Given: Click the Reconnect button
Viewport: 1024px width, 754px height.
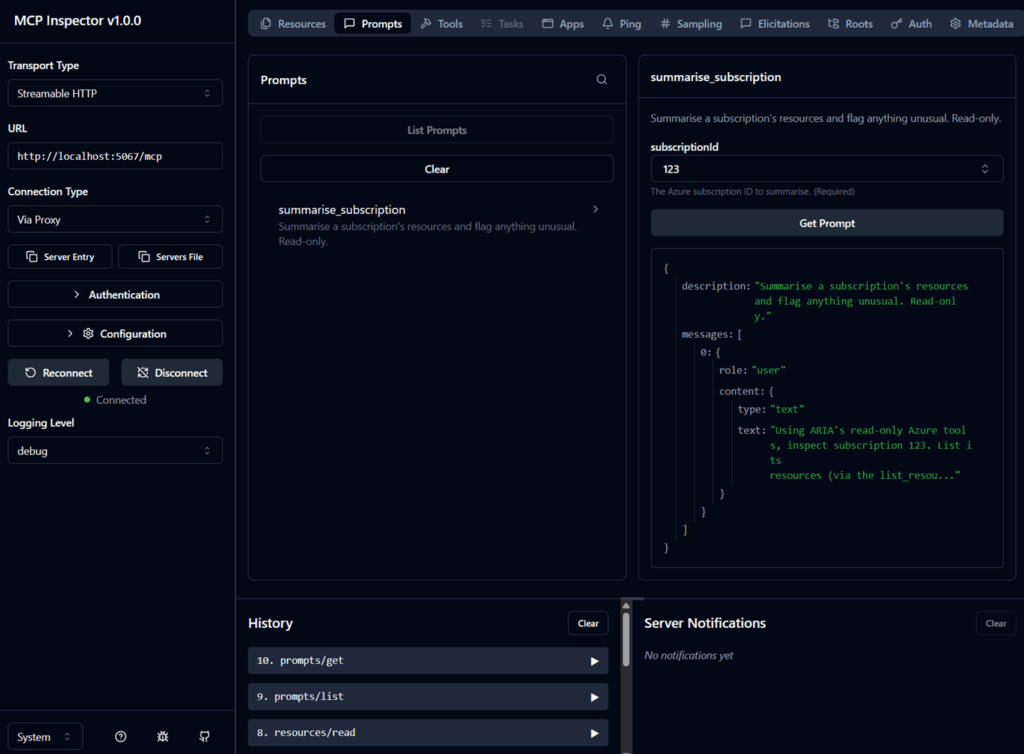Looking at the screenshot, I should click(x=59, y=373).
